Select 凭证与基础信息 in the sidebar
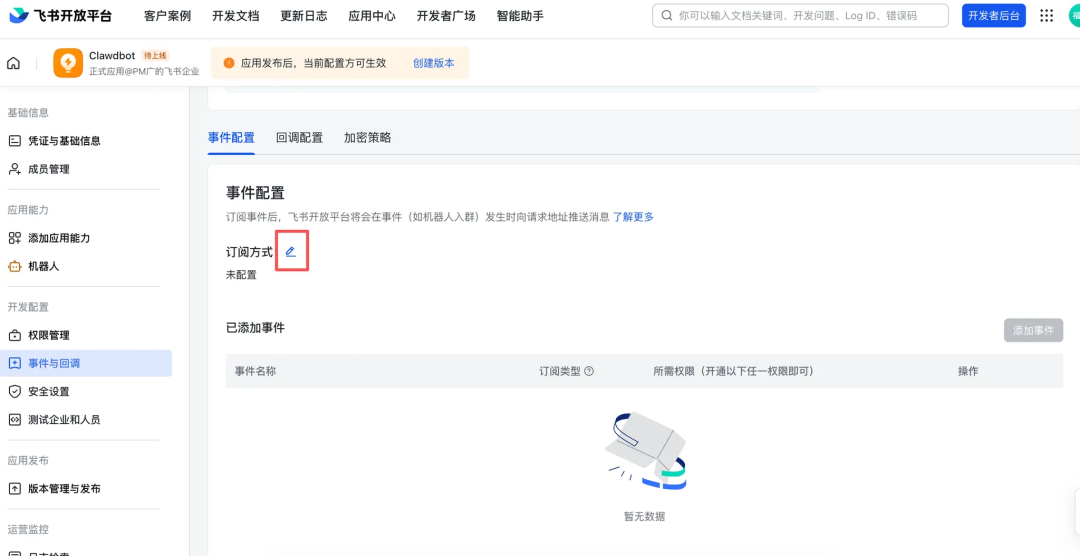 click(63, 141)
